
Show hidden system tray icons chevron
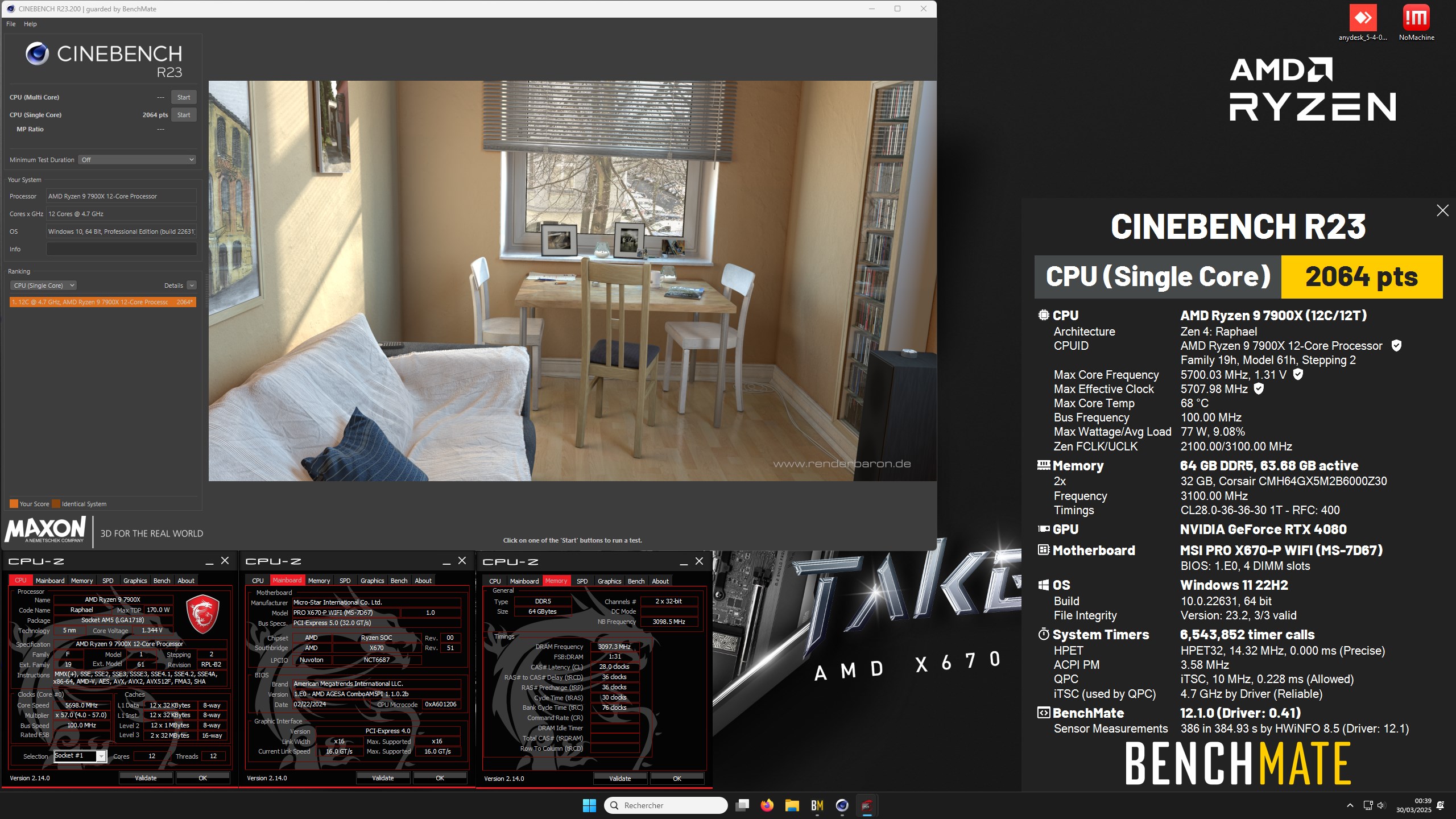pos(1350,805)
